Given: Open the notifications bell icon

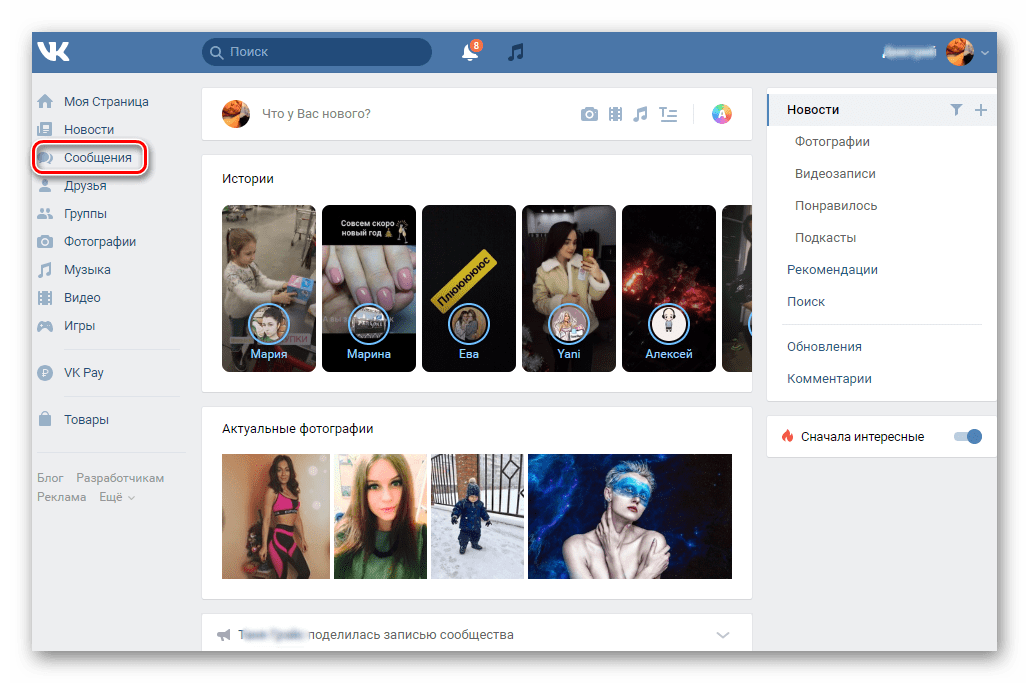Looking at the screenshot, I should pyautogui.click(x=471, y=51).
